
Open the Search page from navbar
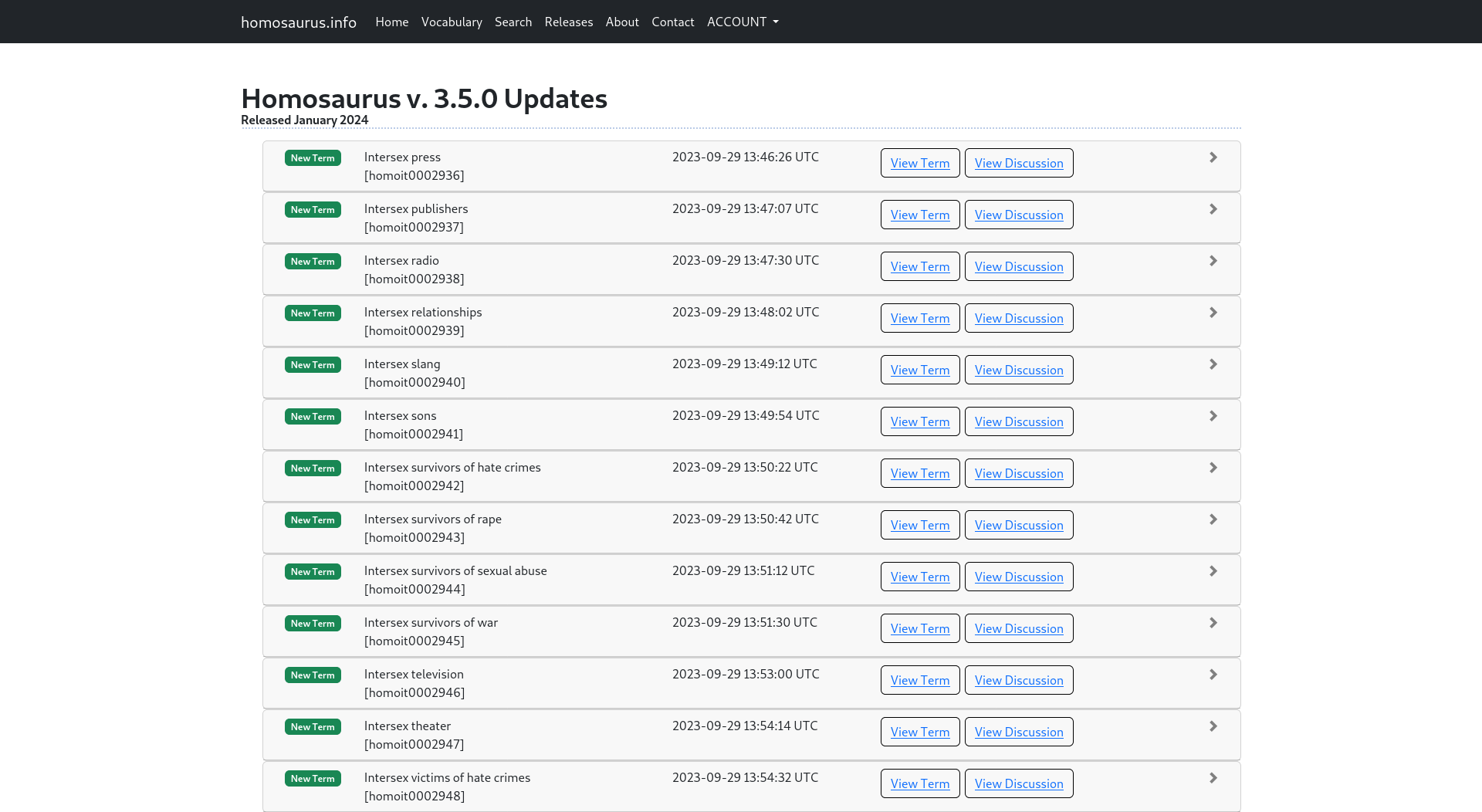pyautogui.click(x=513, y=22)
